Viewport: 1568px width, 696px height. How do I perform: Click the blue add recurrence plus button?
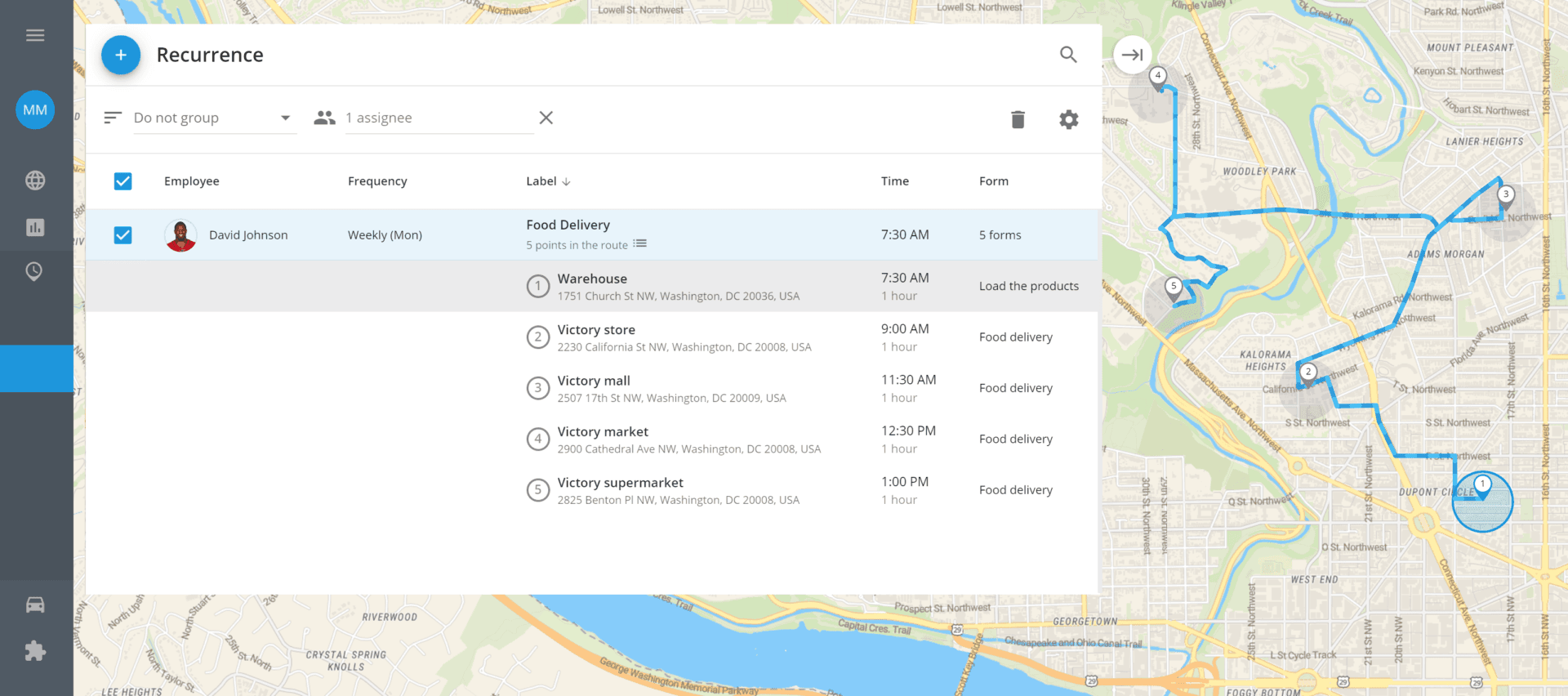(x=121, y=55)
